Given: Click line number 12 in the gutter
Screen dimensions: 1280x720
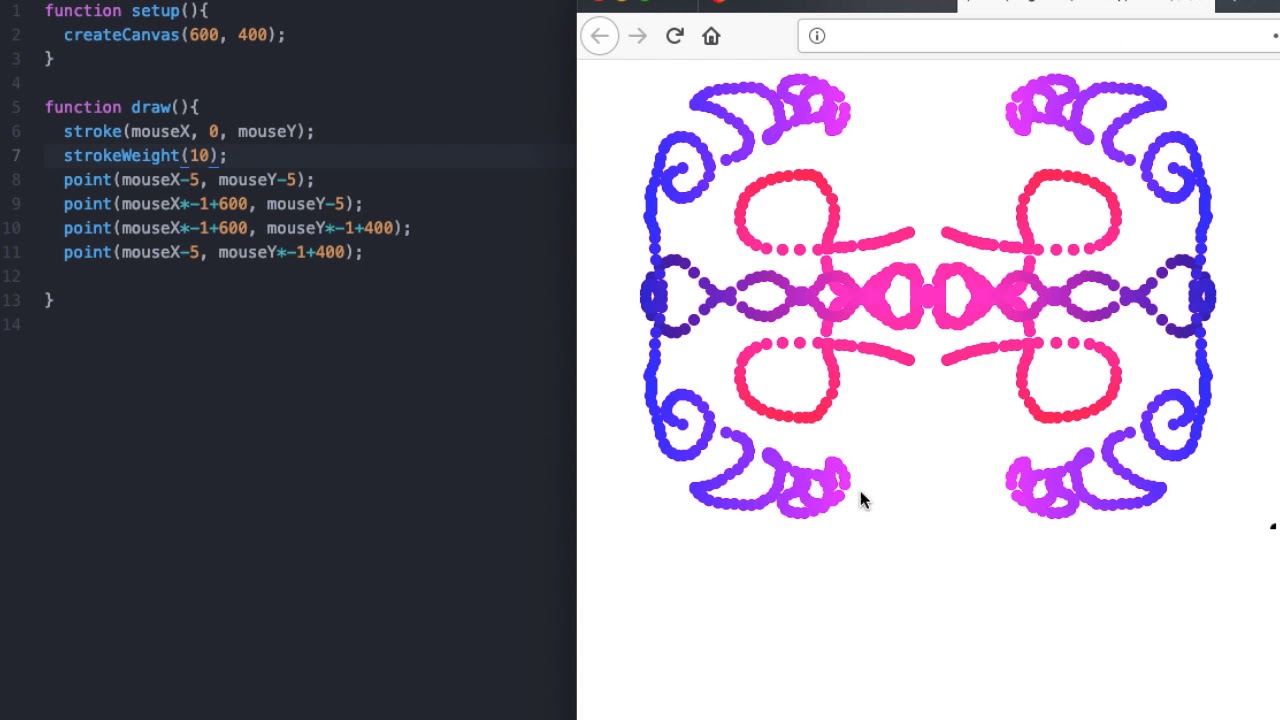Looking at the screenshot, I should tap(13, 276).
